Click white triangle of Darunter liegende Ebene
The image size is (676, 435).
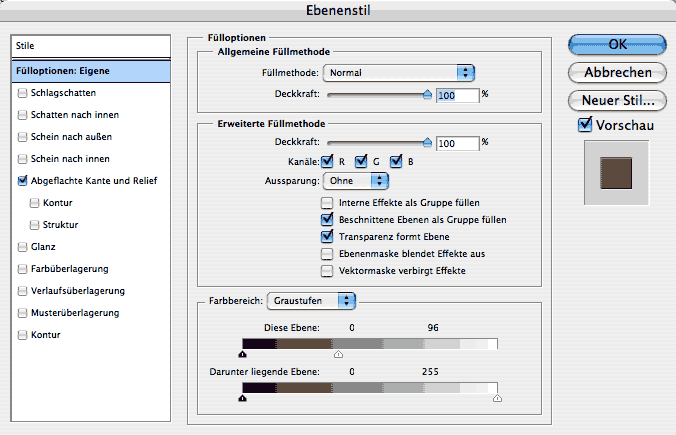(x=497, y=397)
